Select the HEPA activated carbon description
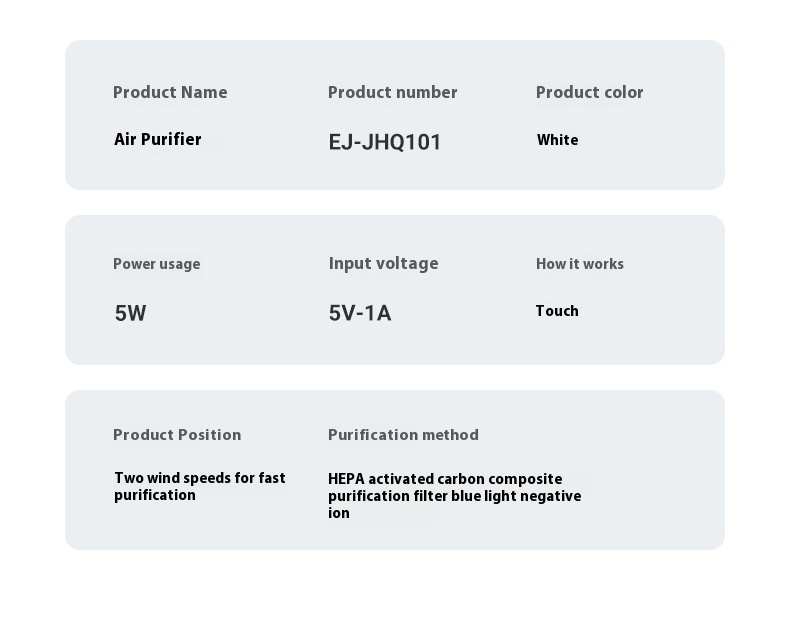 click(x=454, y=496)
